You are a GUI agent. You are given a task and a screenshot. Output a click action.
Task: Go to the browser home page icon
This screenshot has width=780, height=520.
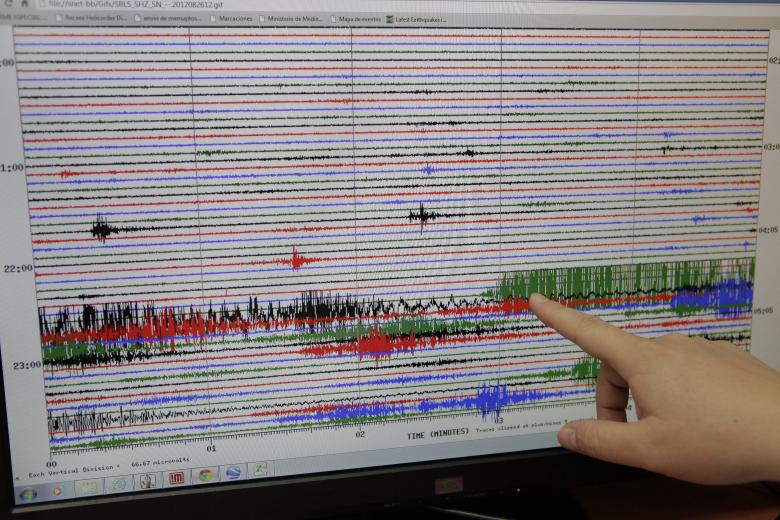24,3
